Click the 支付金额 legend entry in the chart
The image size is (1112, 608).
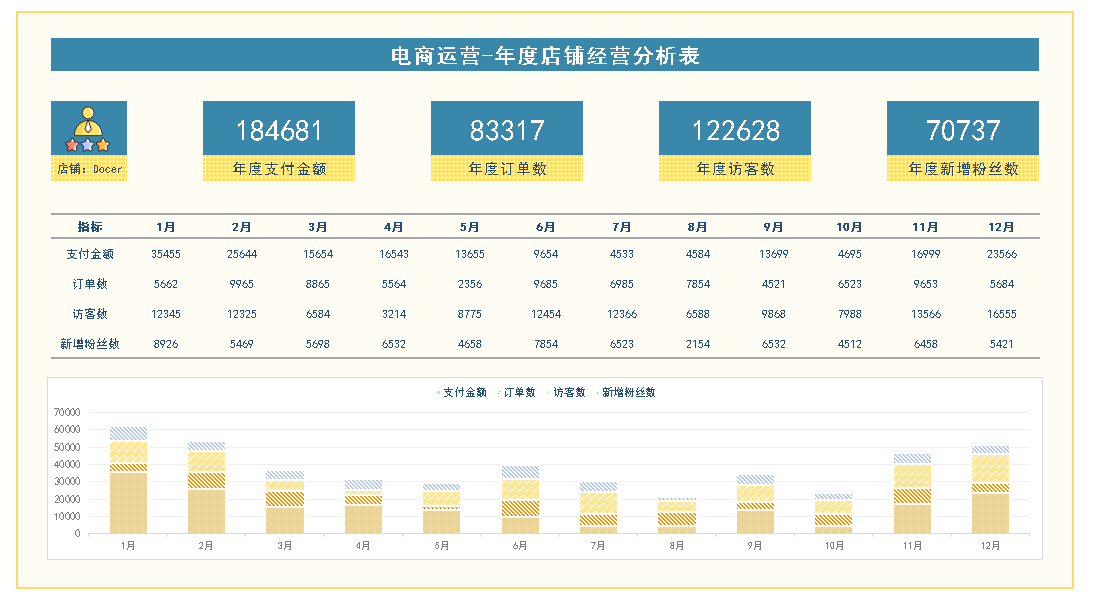463,393
